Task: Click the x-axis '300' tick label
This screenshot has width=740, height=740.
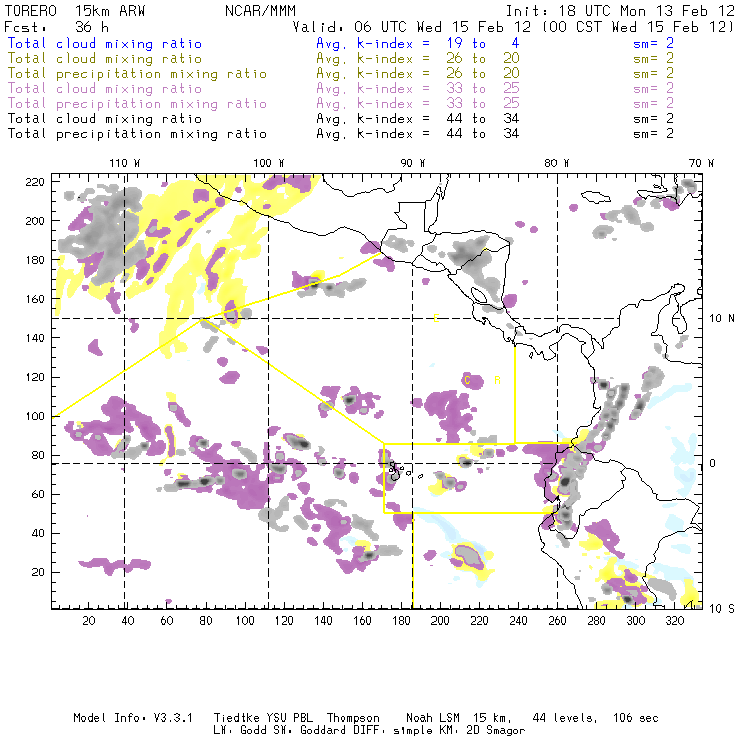Action: tap(635, 621)
